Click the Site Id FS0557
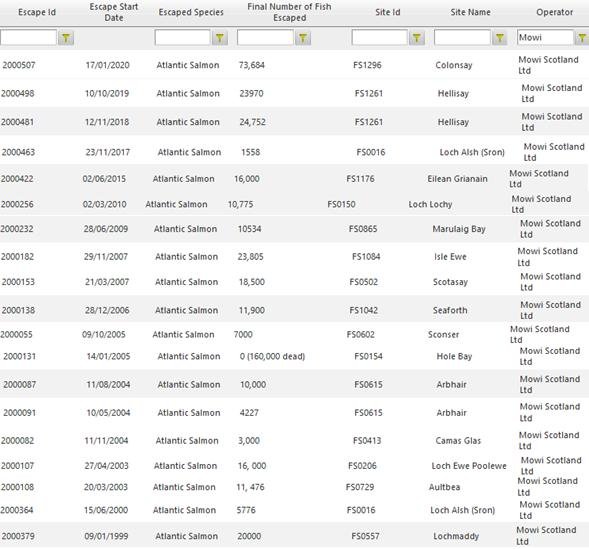This screenshot has width=589, height=549. 365,536
